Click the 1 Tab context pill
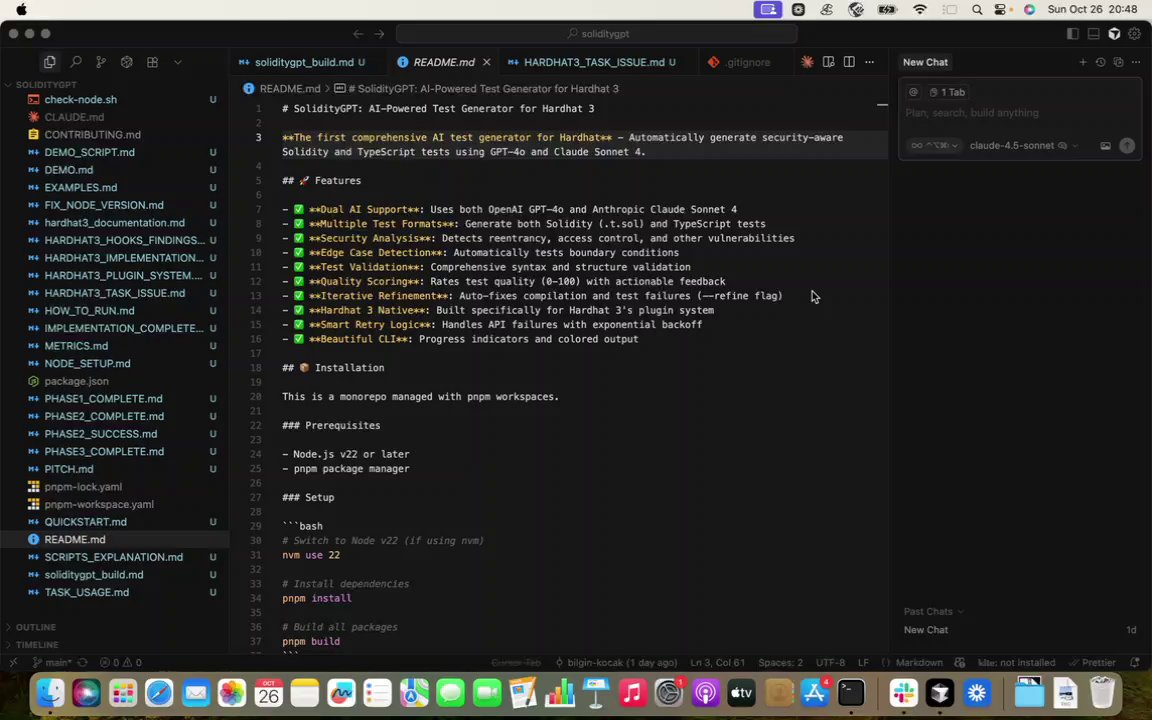Image resolution: width=1152 pixels, height=720 pixels. click(x=947, y=93)
